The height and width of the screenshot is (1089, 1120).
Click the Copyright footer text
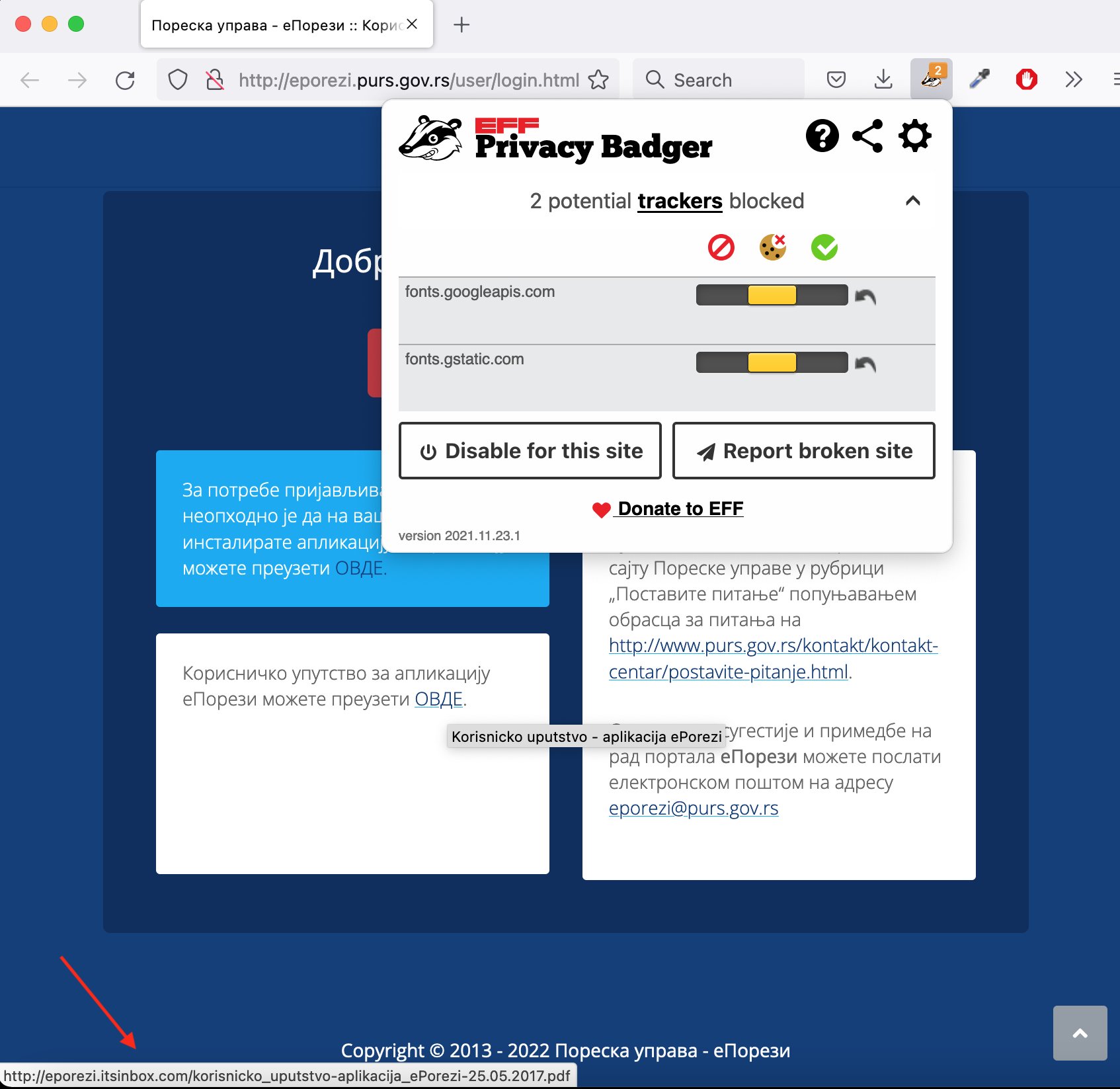click(565, 1050)
